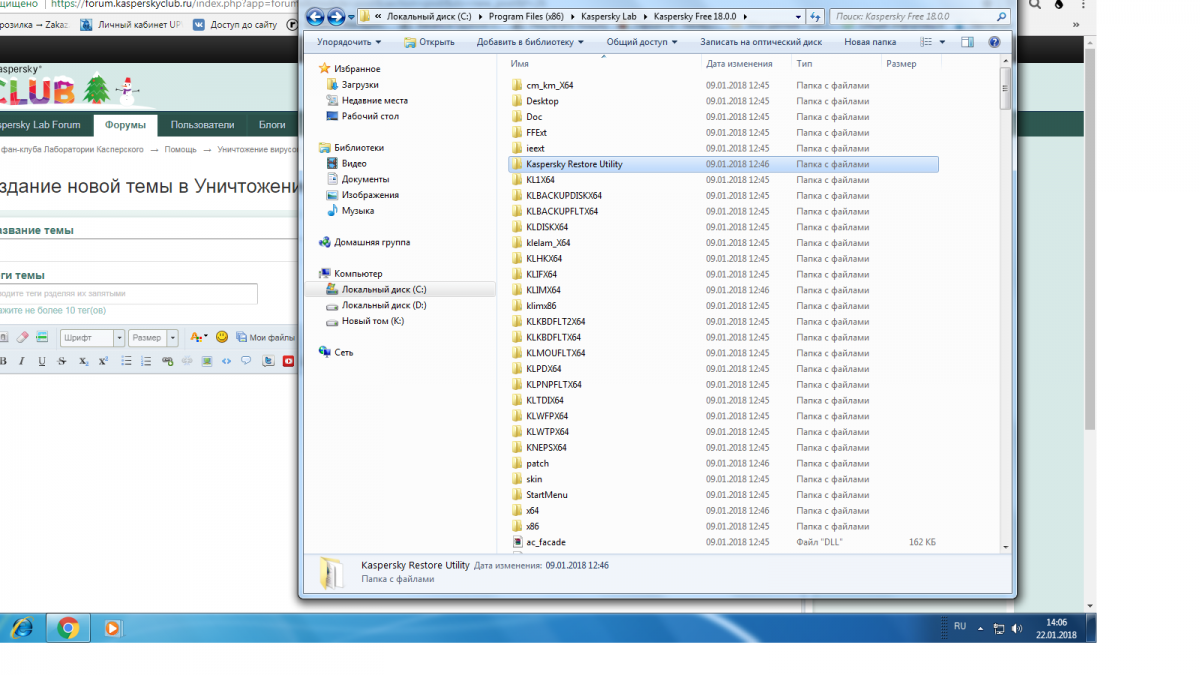This screenshot has height=675, width=1200.
Task: Select Локальный диск (D:) in navigation pane
Action: click(384, 305)
